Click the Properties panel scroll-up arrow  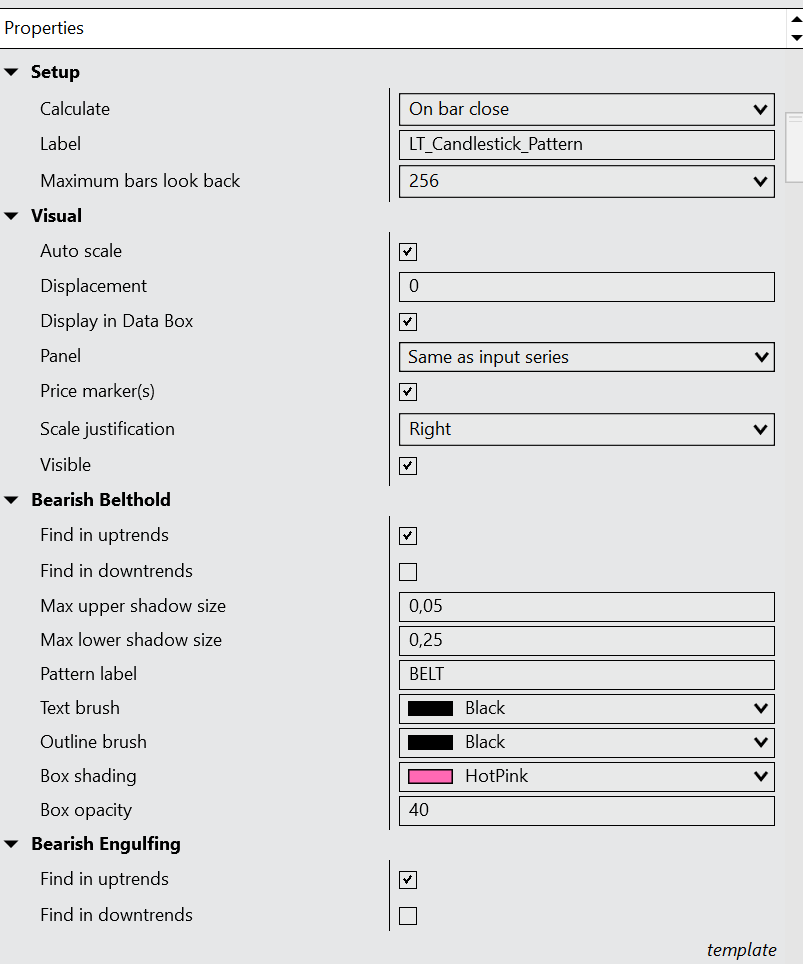point(796,20)
